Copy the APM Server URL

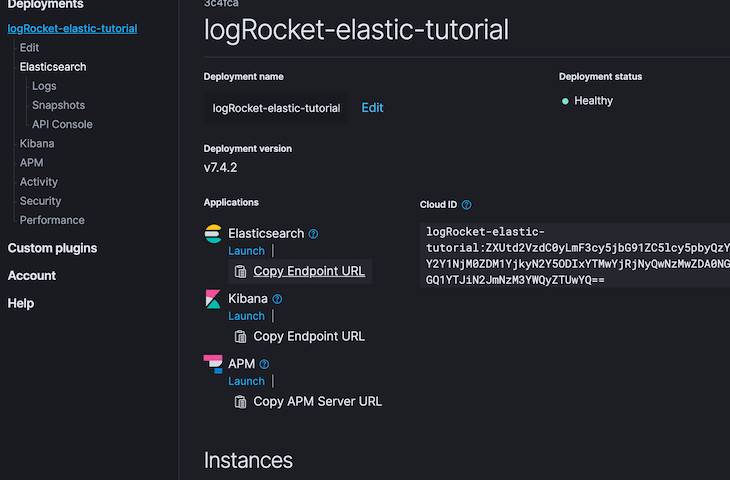[318, 402]
